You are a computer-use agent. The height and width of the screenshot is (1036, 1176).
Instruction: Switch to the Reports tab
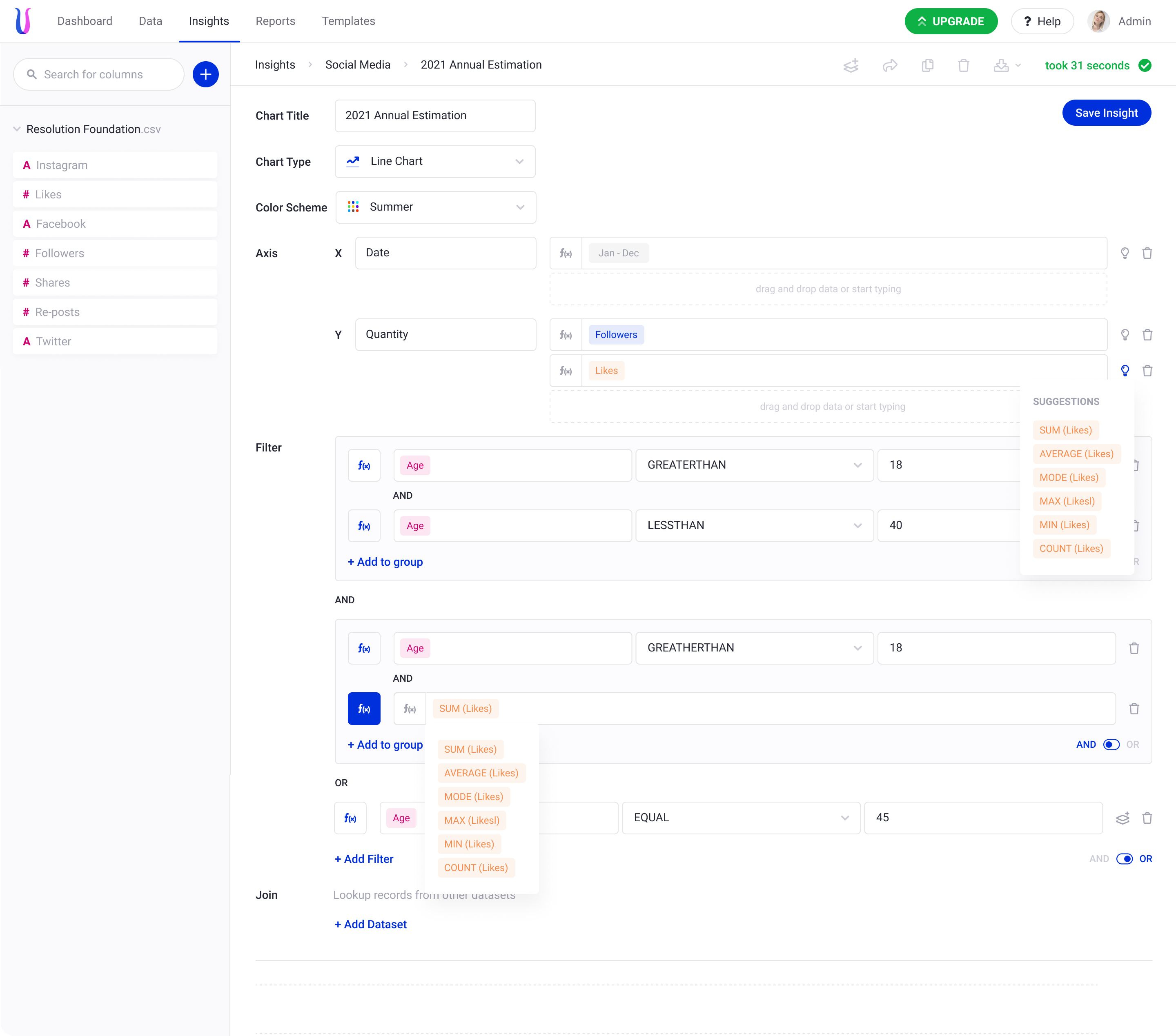coord(275,21)
